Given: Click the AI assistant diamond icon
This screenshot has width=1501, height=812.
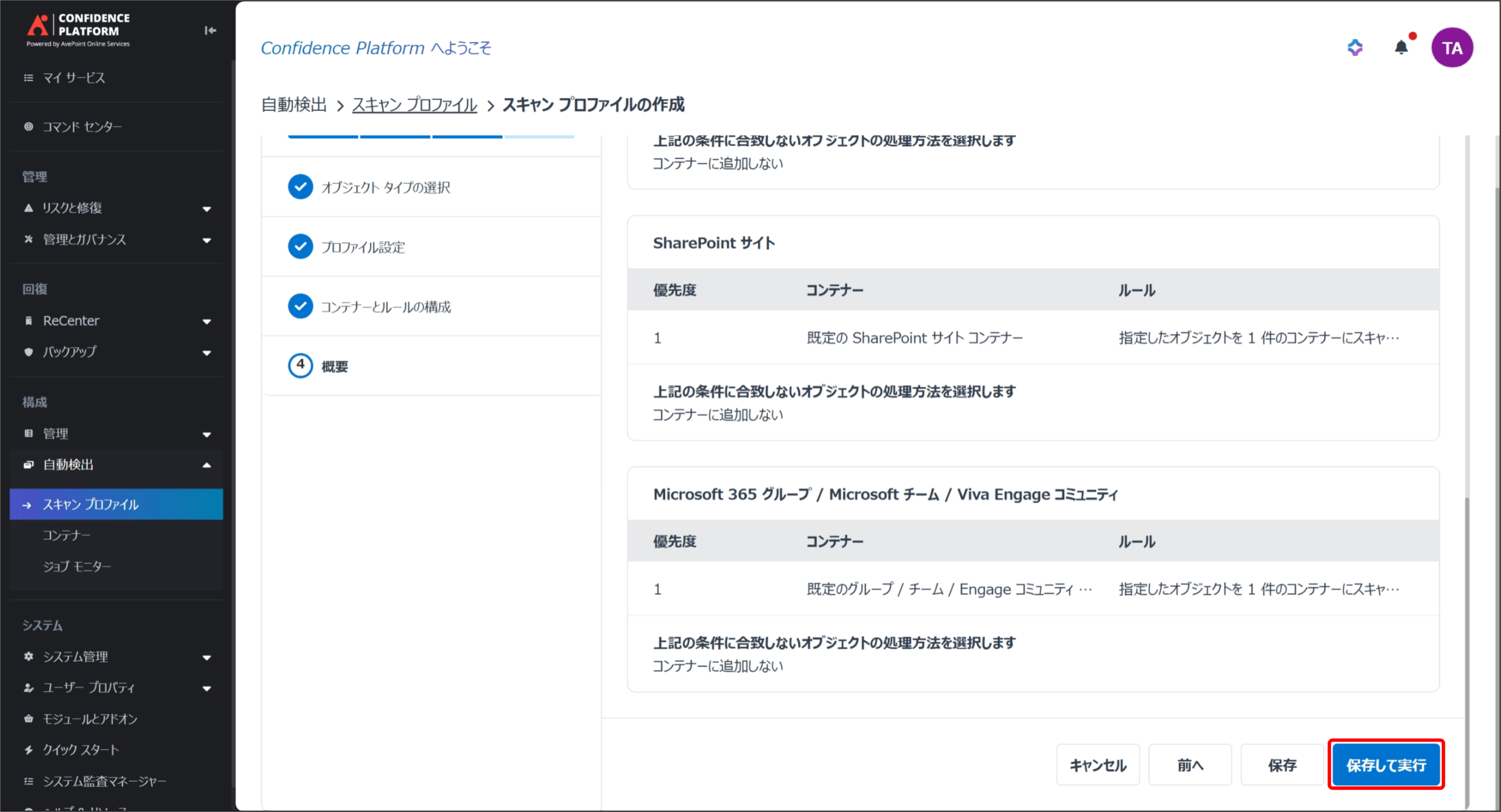Looking at the screenshot, I should click(1354, 47).
